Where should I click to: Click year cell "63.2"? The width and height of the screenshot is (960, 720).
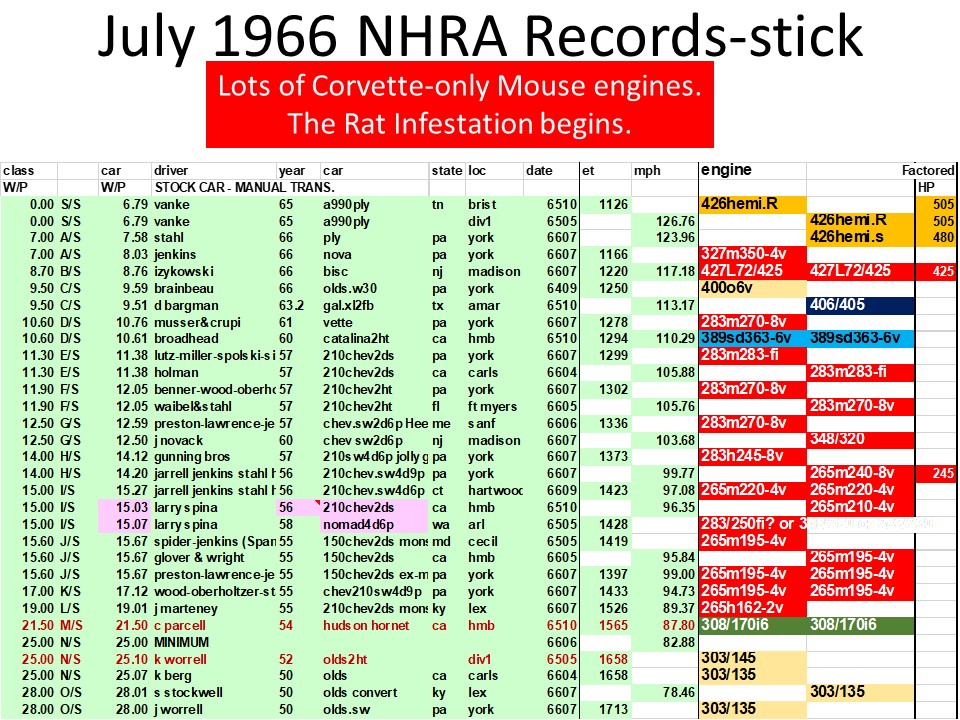291,306
